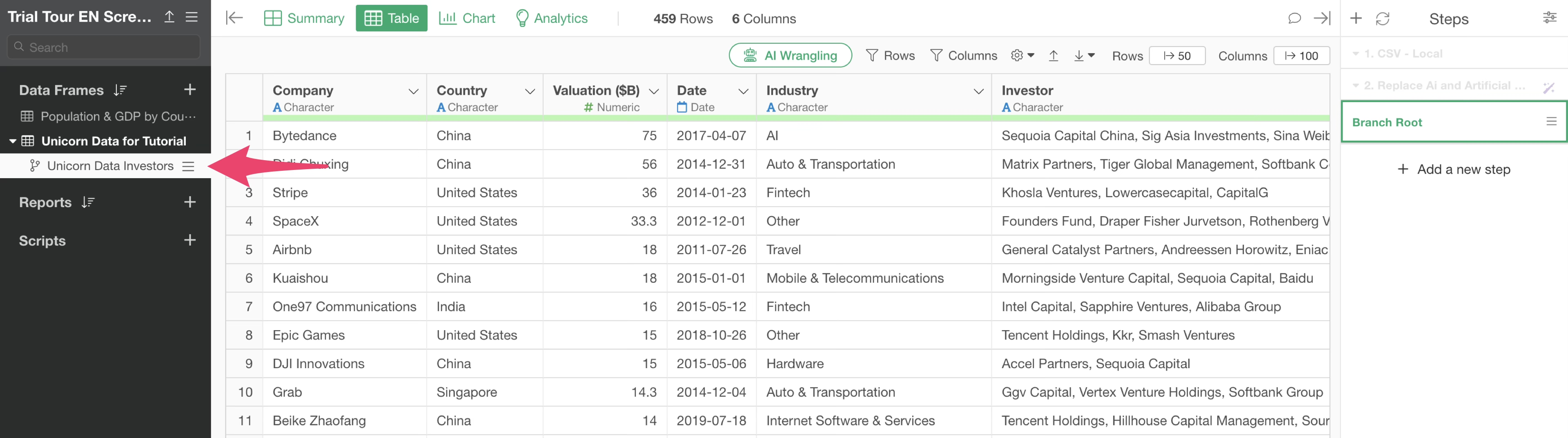Screen dimensions: 1568x438
Task: Sort the Data Frames list
Action: [120, 90]
